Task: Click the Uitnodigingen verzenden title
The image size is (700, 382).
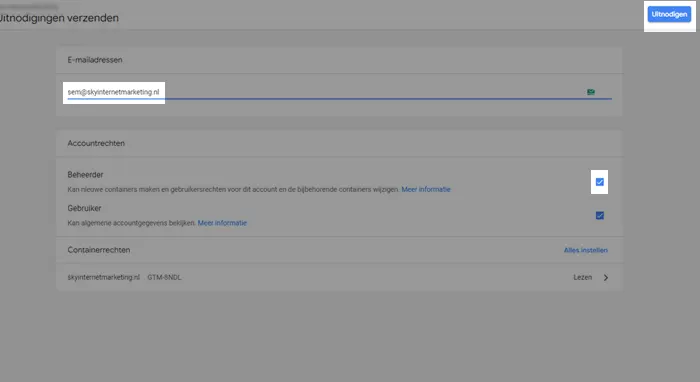Action: point(59,18)
